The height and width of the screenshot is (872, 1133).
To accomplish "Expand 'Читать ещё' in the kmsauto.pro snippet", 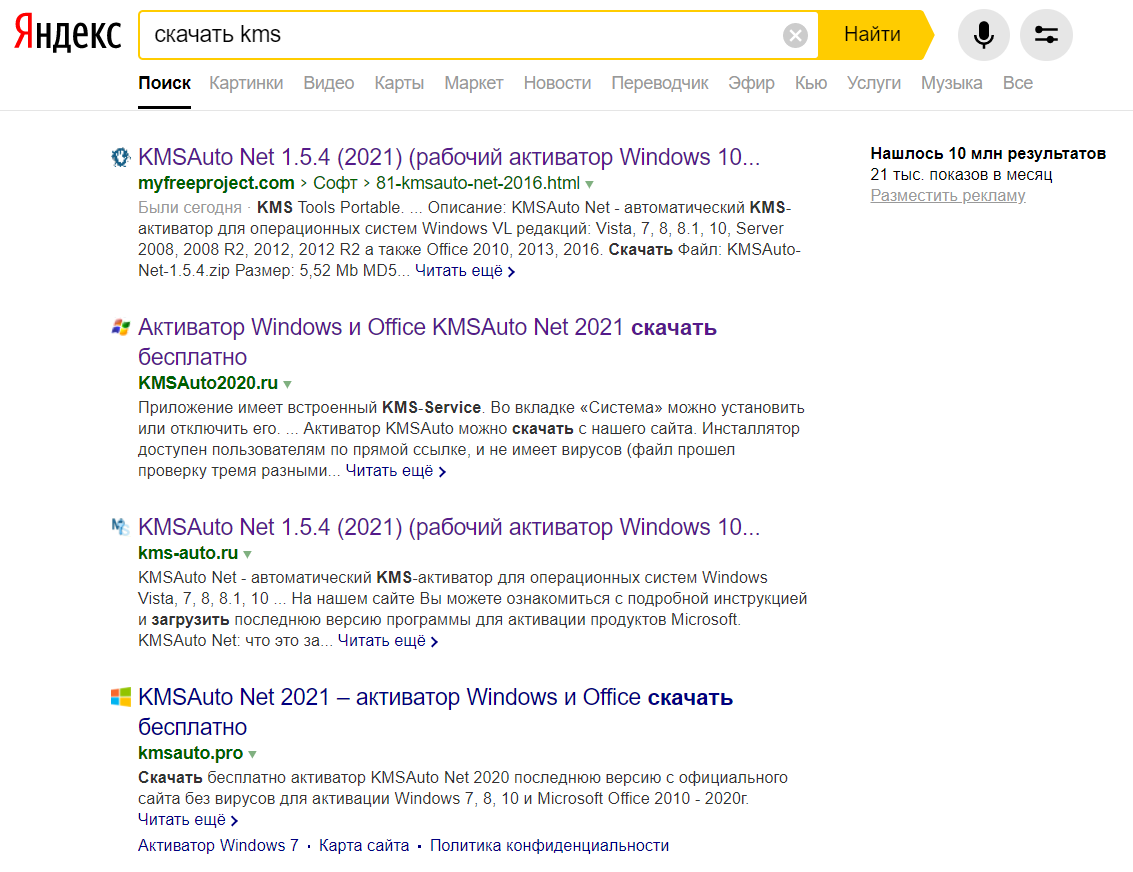I will point(188,820).
